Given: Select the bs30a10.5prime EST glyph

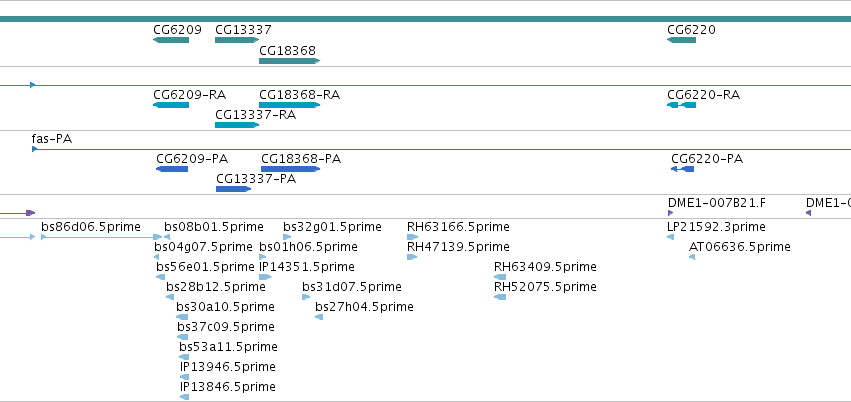Looking at the screenshot, I should [x=182, y=317].
